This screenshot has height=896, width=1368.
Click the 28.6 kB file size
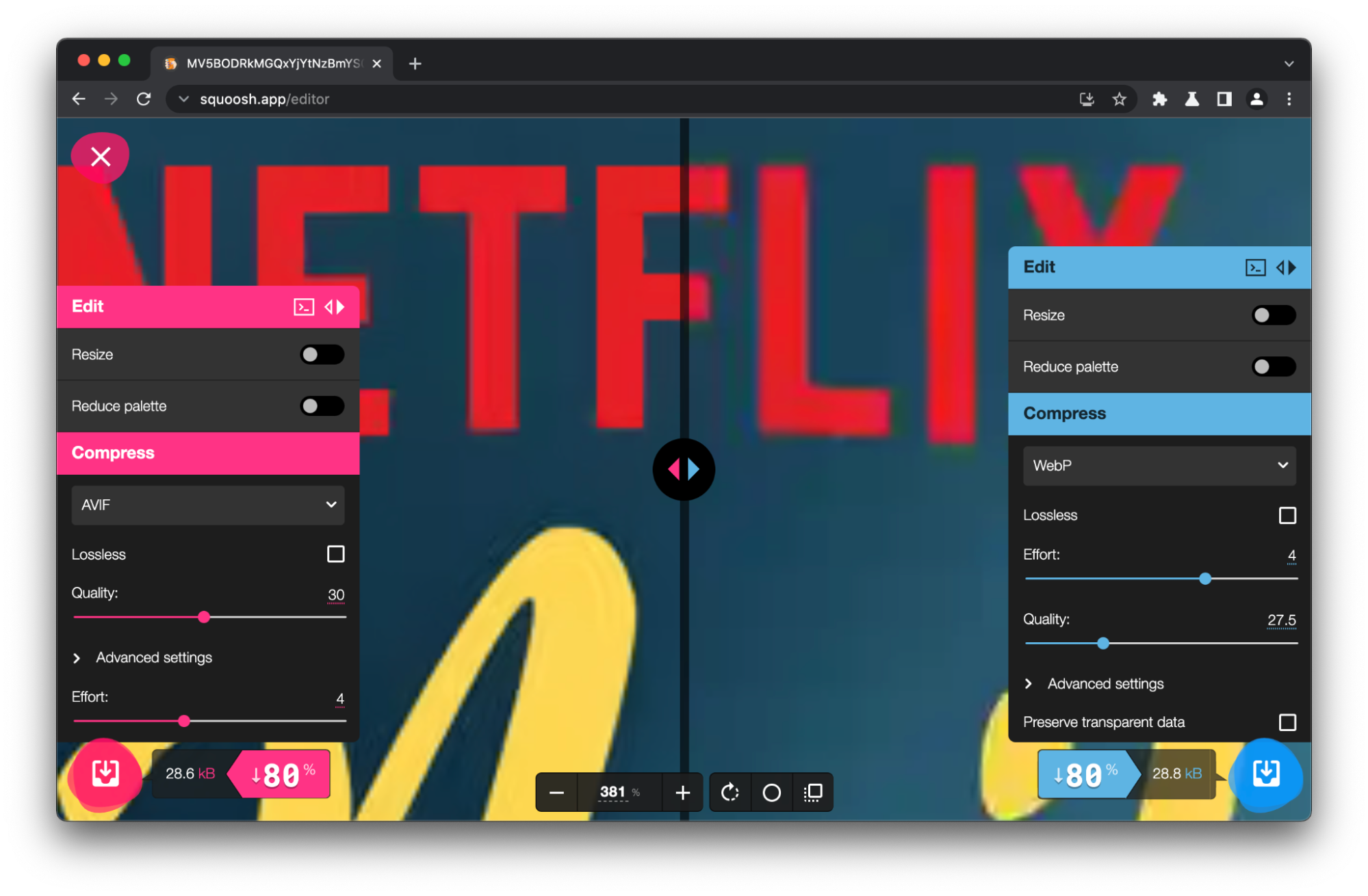[x=190, y=774]
